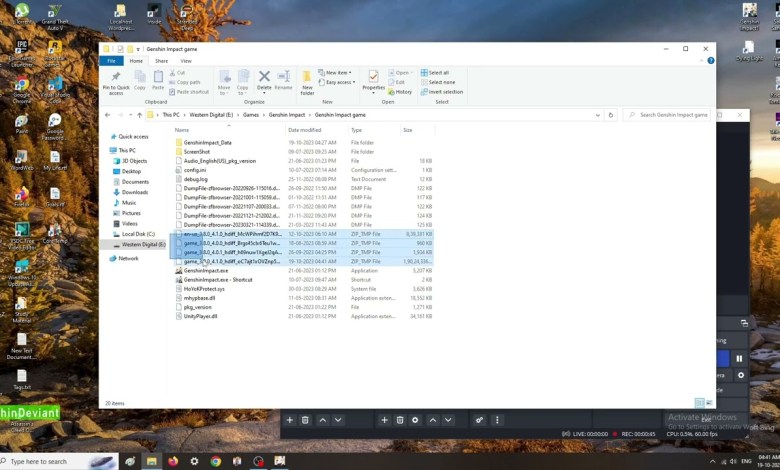The width and height of the screenshot is (780, 470).
Task: Click Invert selection in ribbon
Action: pyautogui.click(x=442, y=92)
